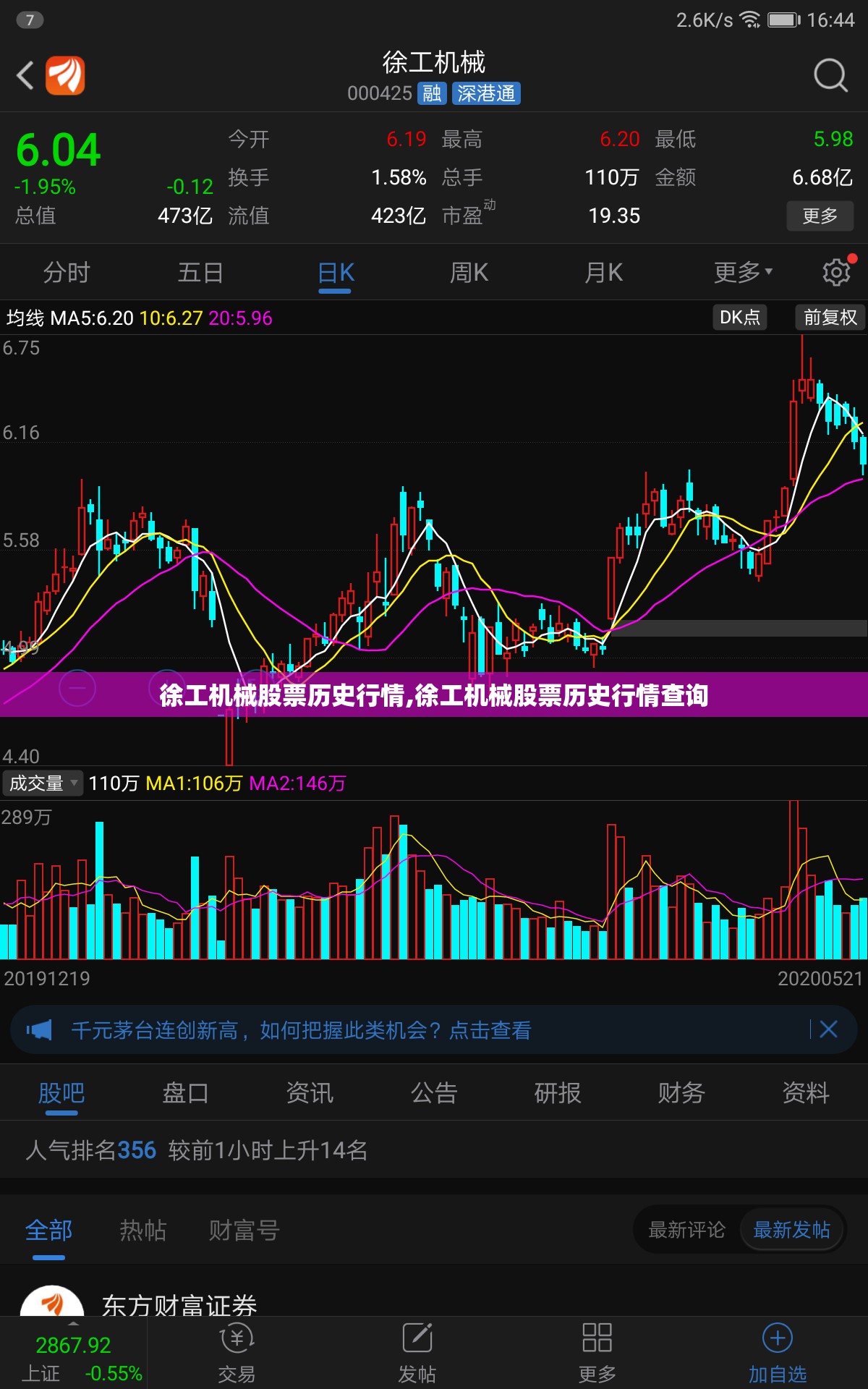Open the 成交量 indicator dropdown
Viewport: 868px width, 1389px height.
click(43, 783)
